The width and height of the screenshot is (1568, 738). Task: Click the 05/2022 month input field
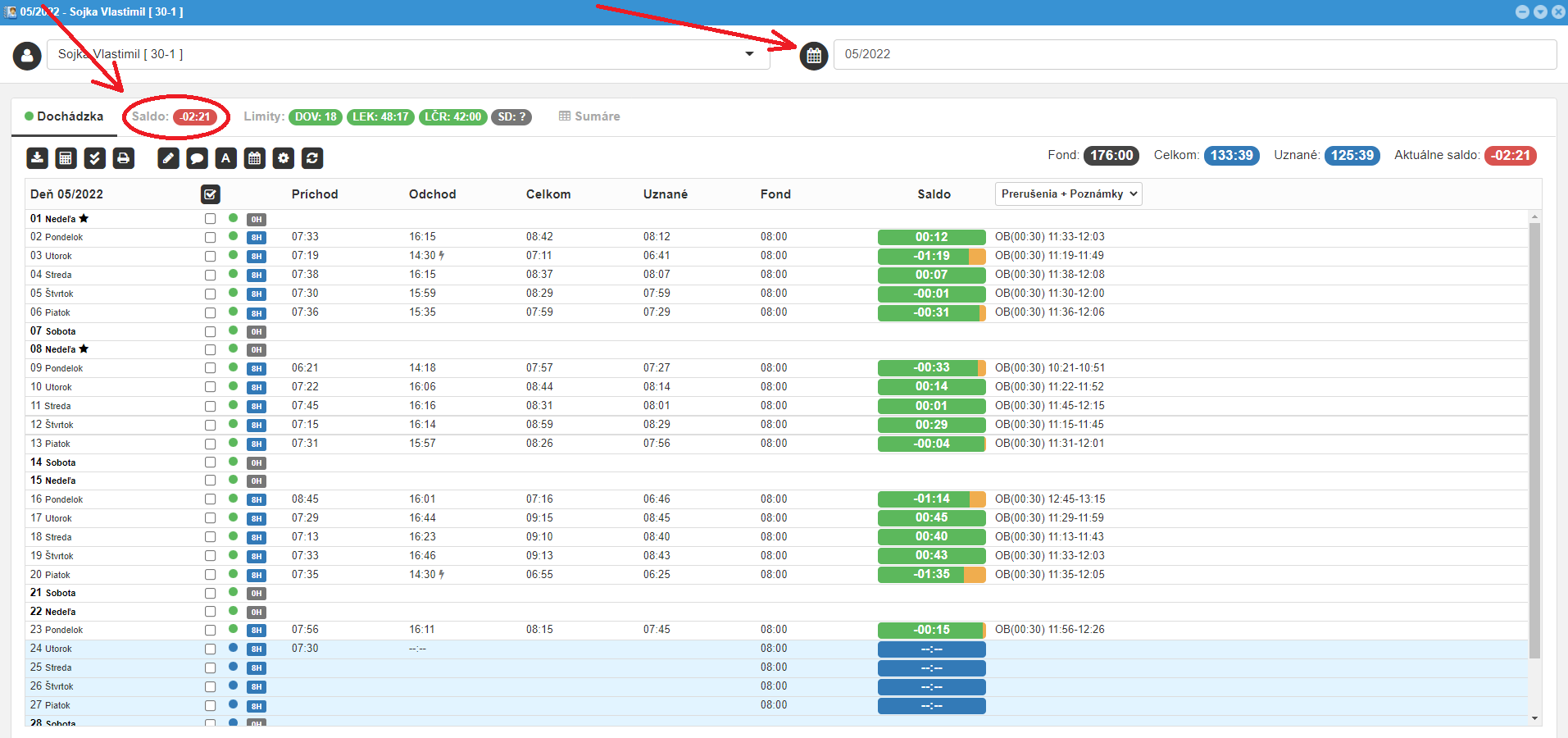(x=1193, y=54)
